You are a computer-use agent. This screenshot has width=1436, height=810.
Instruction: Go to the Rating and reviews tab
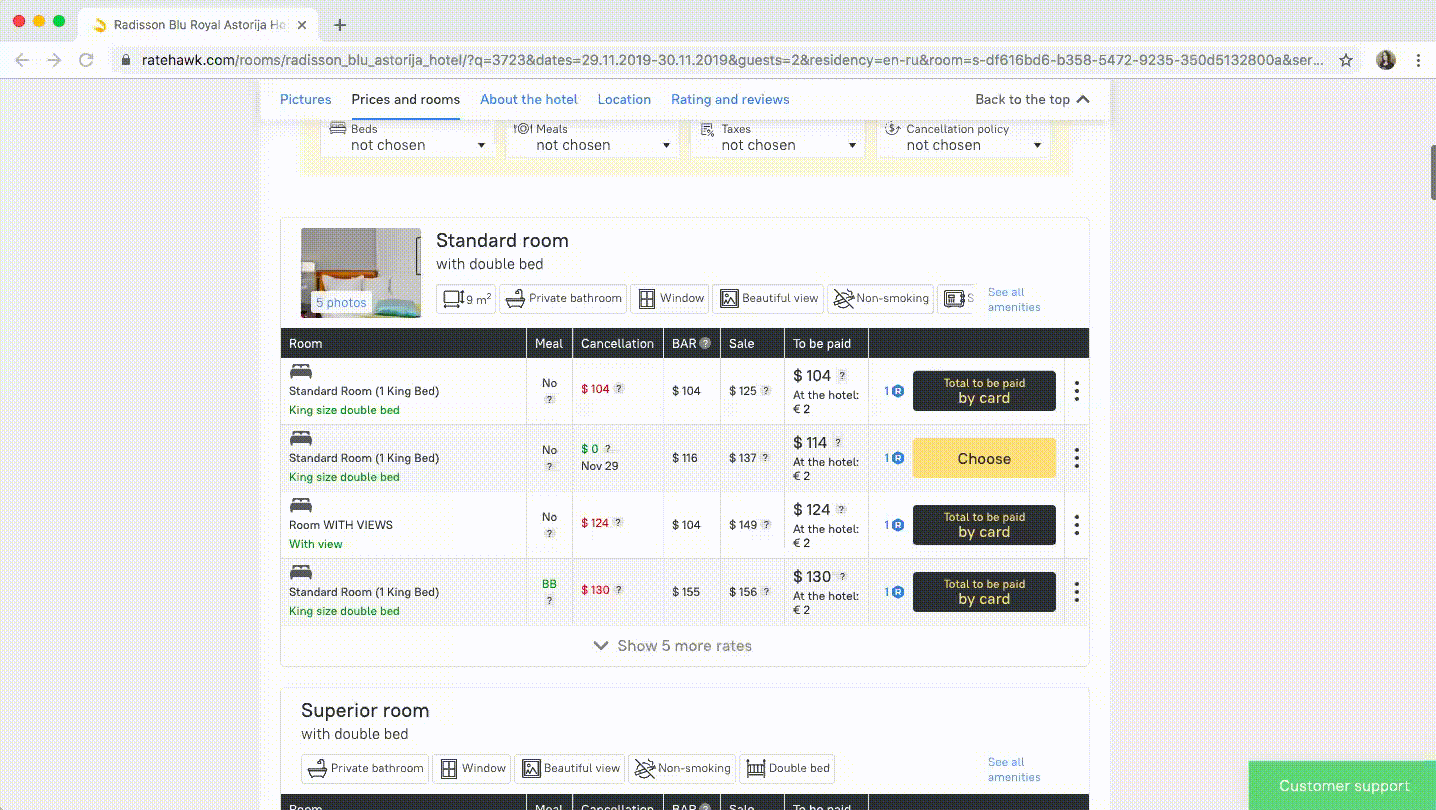pos(730,99)
